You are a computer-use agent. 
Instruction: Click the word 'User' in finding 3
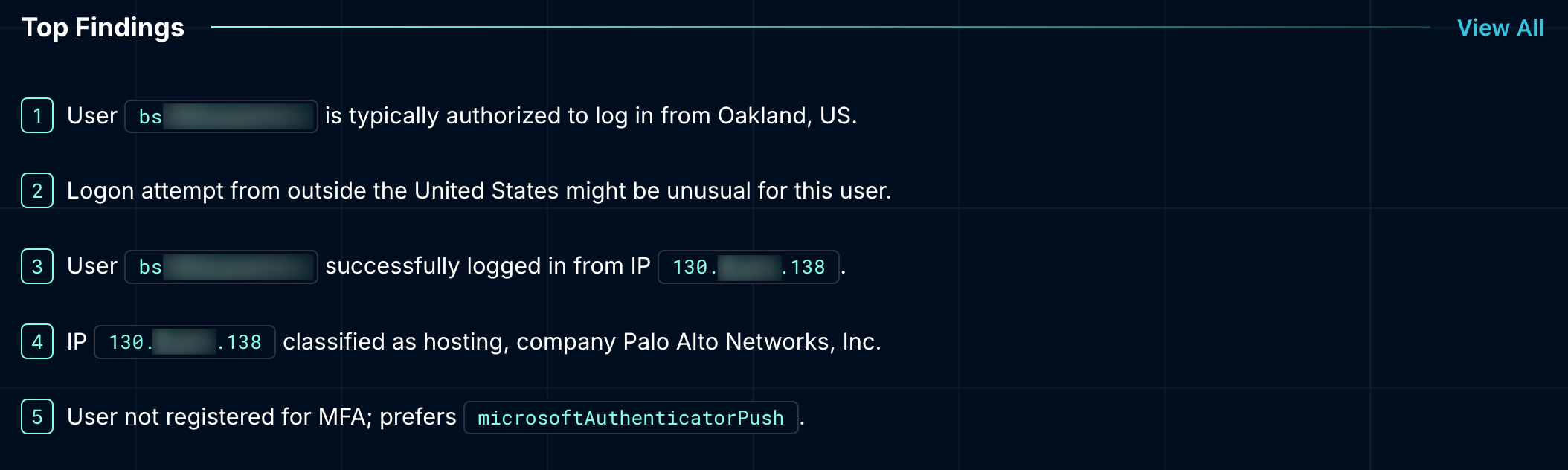[92, 266]
